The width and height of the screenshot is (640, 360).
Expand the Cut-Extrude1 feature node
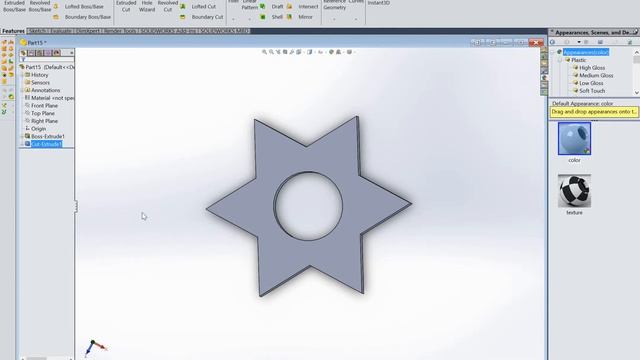(x=22, y=144)
